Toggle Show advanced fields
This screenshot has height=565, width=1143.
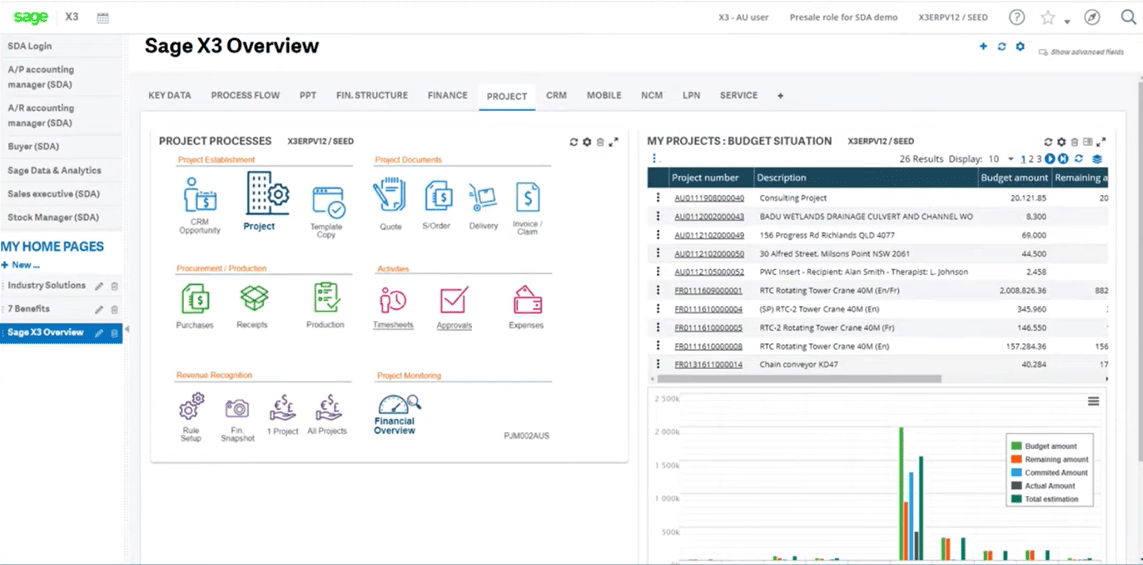pyautogui.click(x=1081, y=52)
